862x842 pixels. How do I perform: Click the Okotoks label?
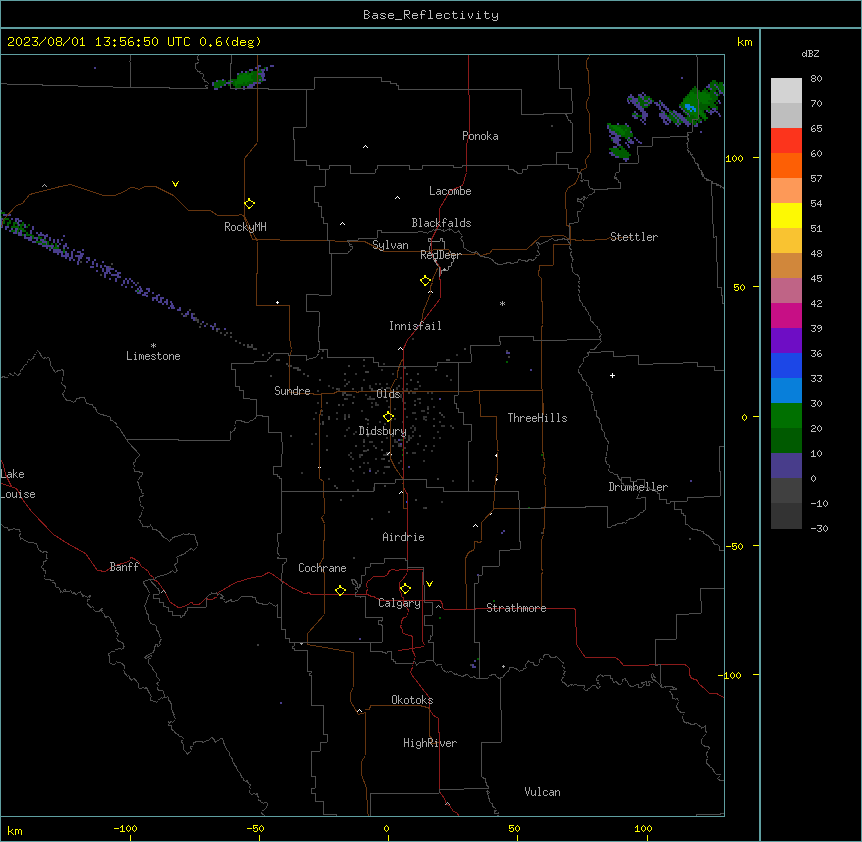click(x=412, y=700)
